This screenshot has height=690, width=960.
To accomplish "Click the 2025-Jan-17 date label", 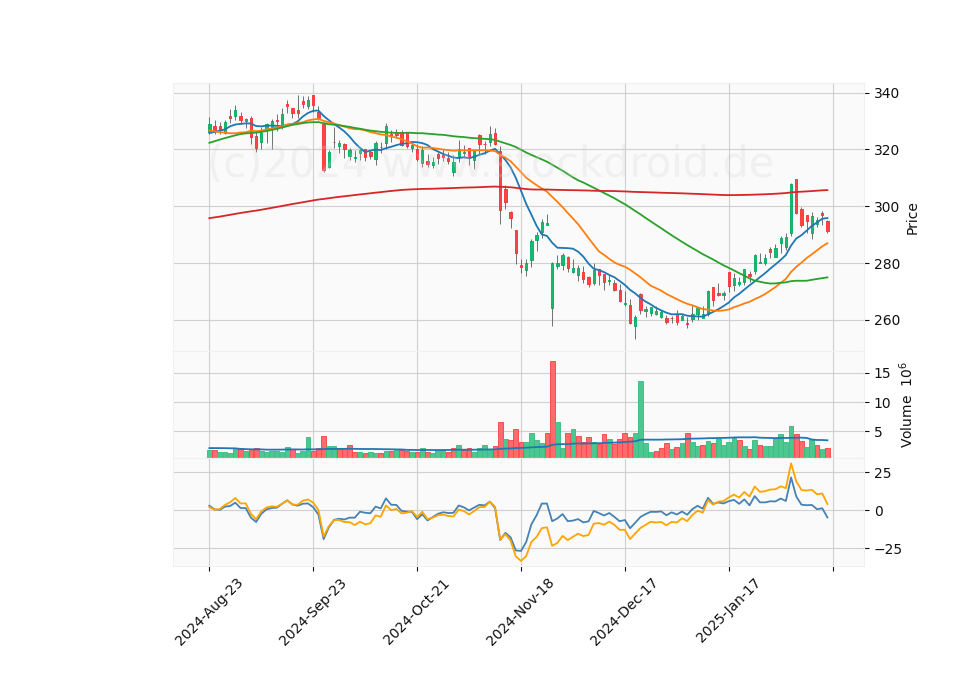I will tap(728, 612).
